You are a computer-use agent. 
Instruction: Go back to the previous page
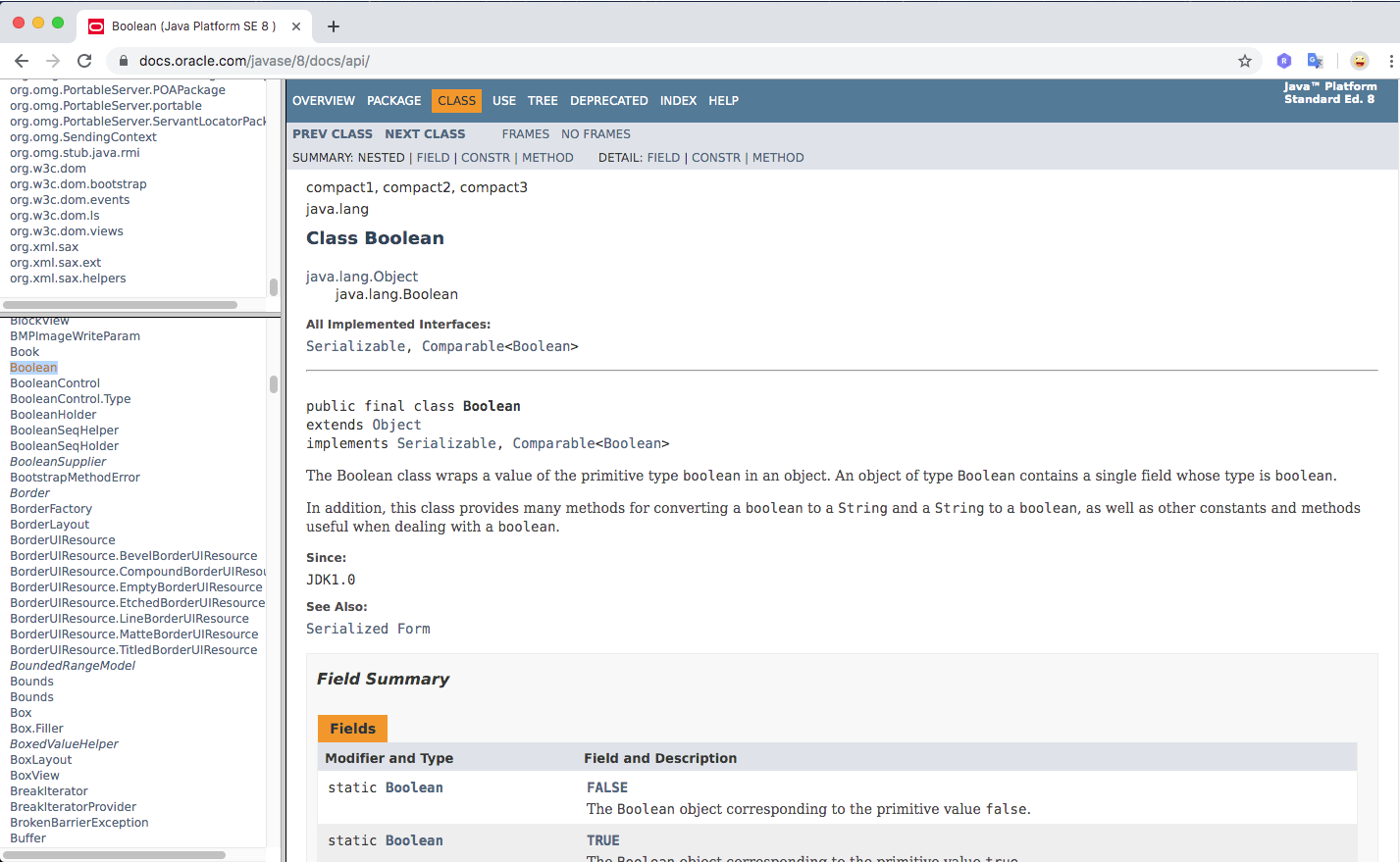click(22, 61)
